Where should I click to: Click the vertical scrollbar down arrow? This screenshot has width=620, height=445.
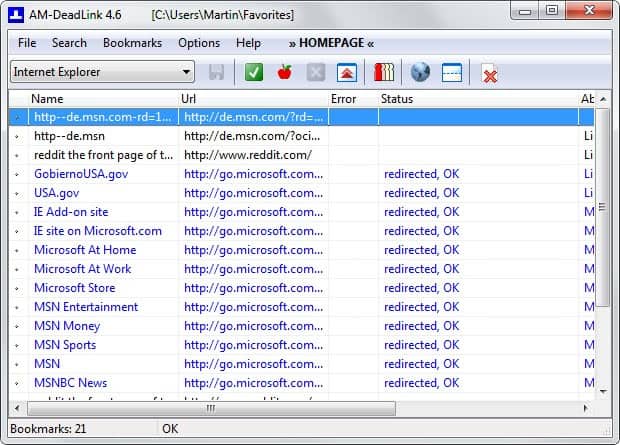pos(603,392)
